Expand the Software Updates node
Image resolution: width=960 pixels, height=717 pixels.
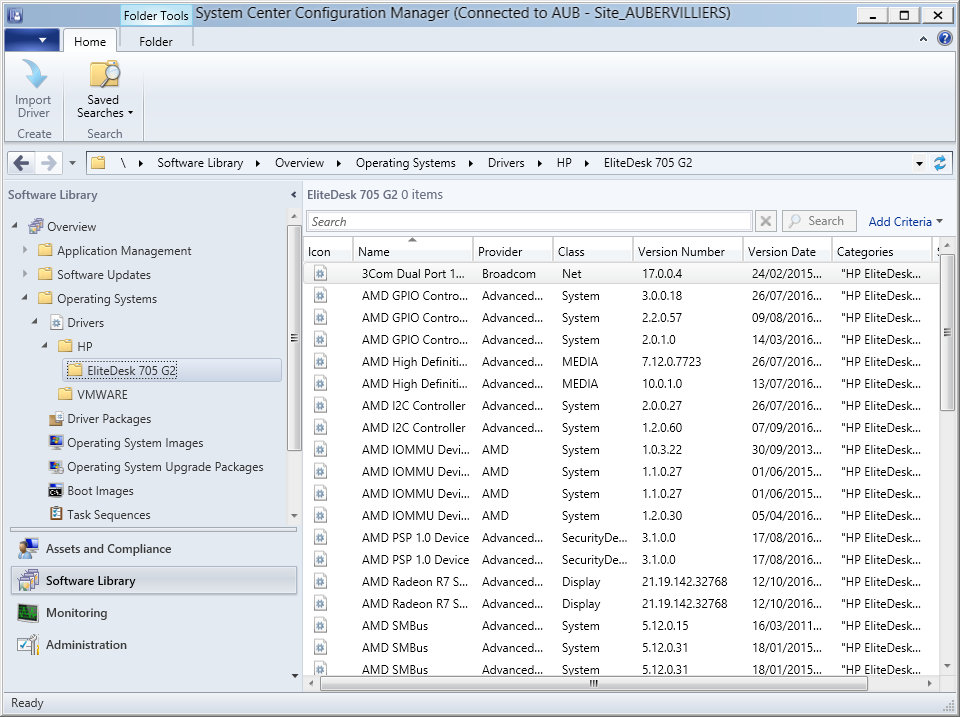[x=24, y=274]
